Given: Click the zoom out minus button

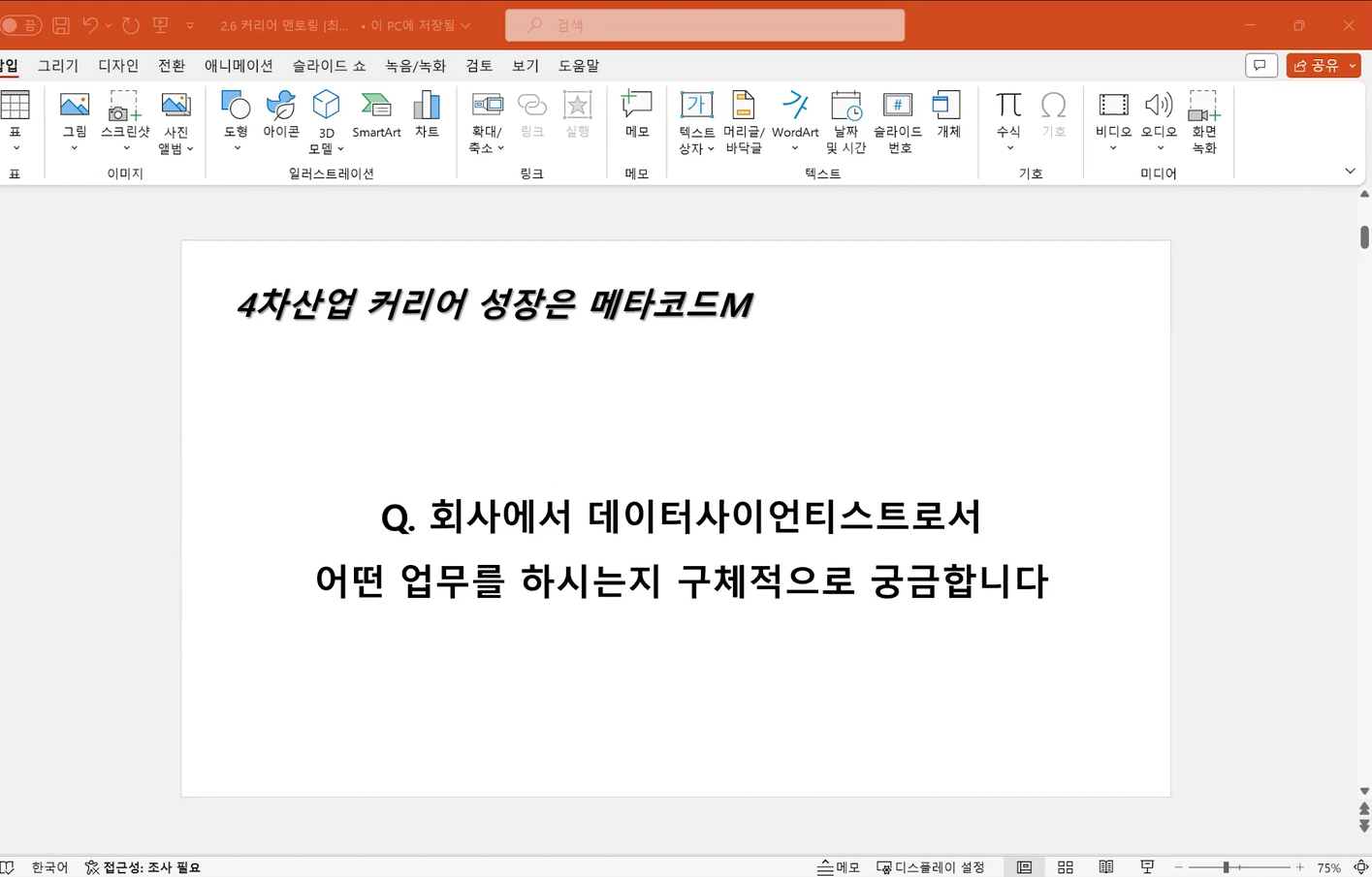Looking at the screenshot, I should (1178, 867).
